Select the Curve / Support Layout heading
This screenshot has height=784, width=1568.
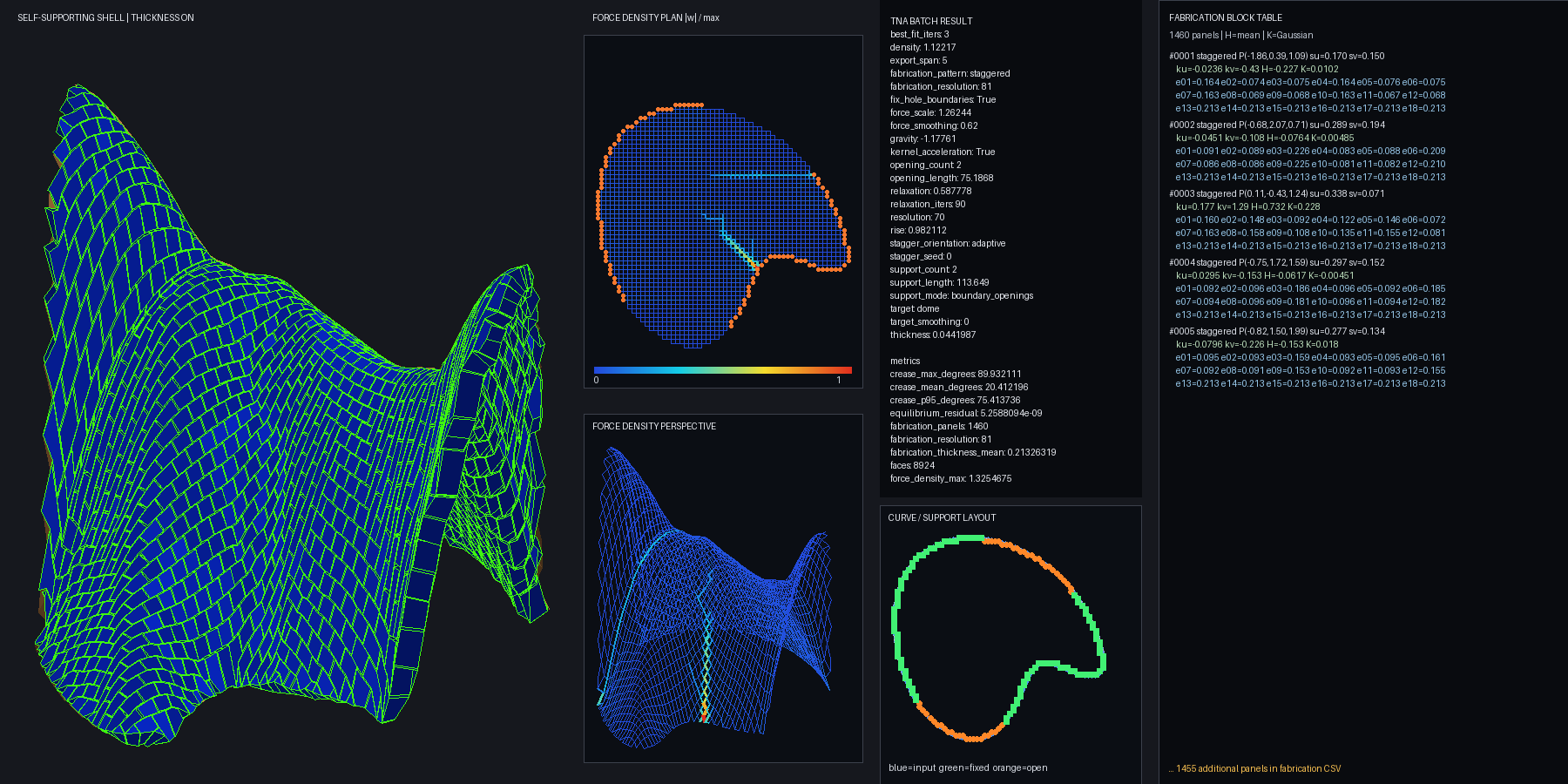[x=942, y=517]
